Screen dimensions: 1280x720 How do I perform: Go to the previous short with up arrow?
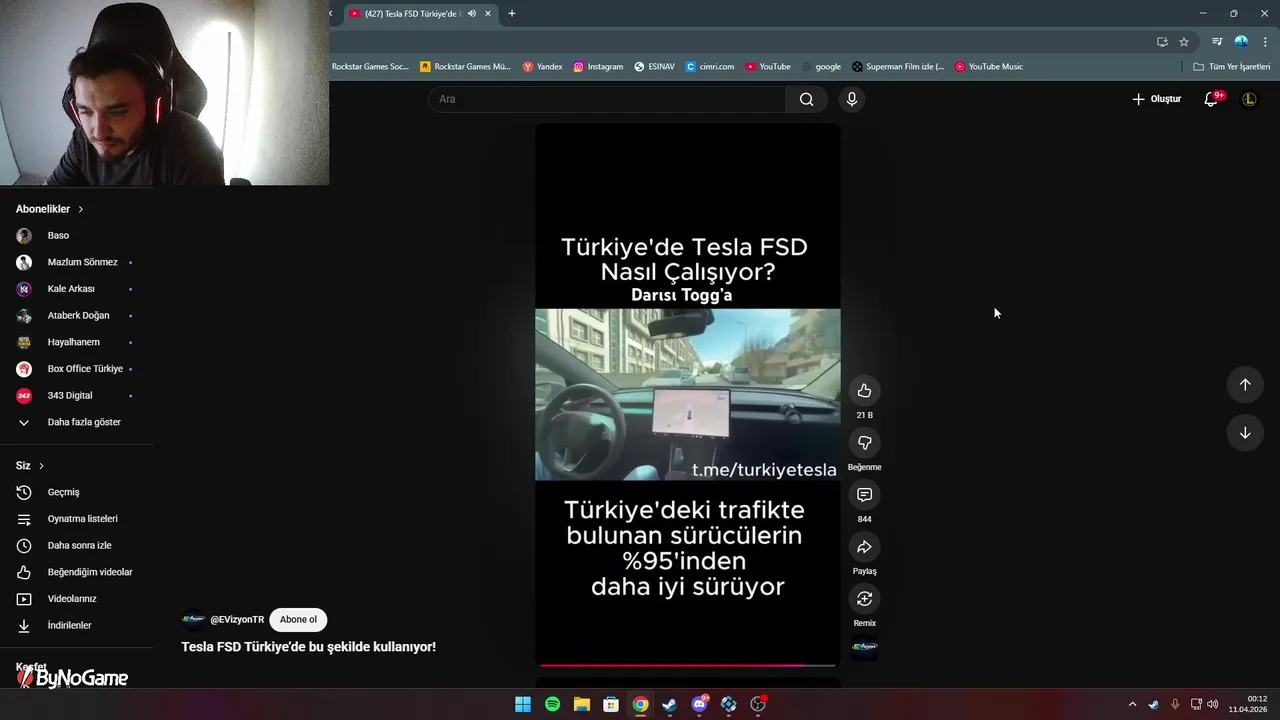point(1245,385)
